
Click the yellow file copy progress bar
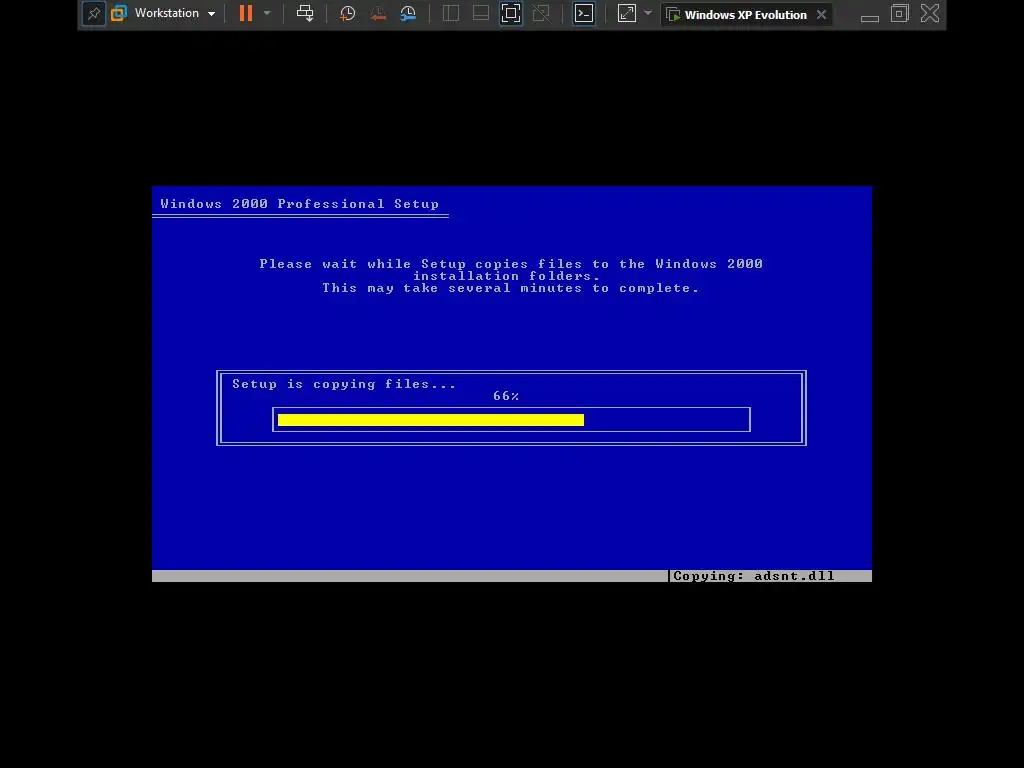[430, 420]
